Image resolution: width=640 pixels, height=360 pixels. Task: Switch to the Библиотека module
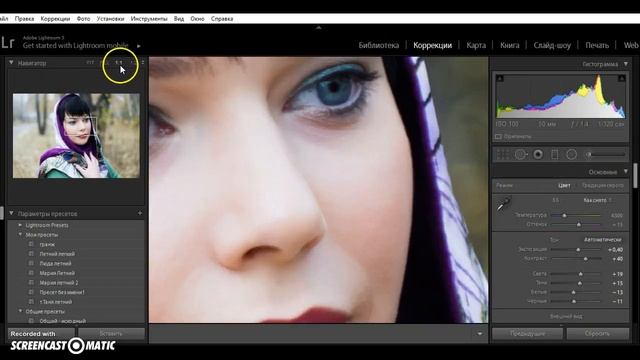[x=378, y=45]
